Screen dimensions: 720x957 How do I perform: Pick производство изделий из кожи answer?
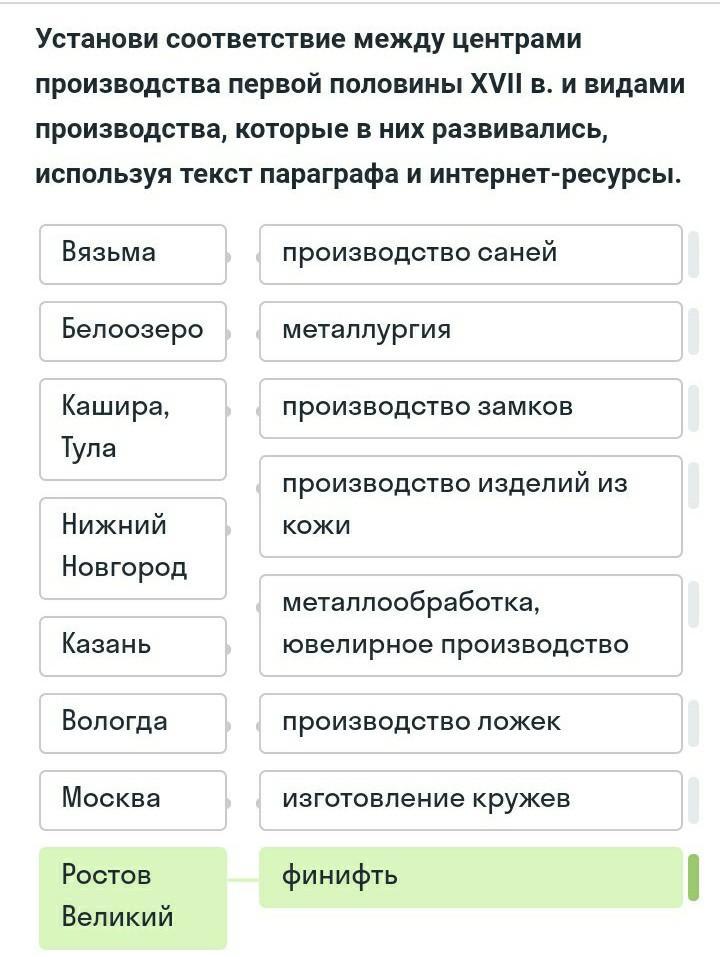pyautogui.click(x=470, y=507)
